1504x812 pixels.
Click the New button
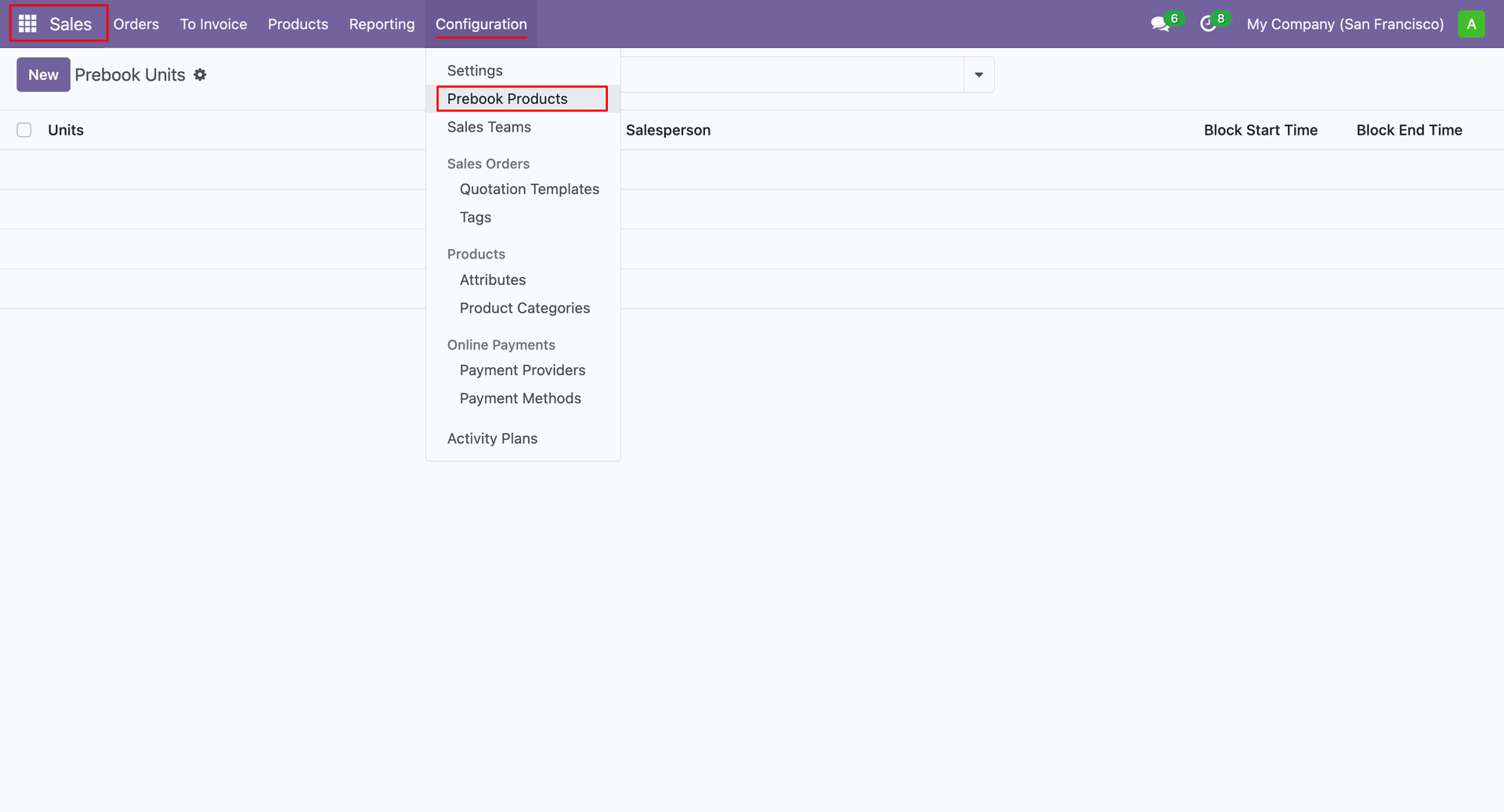[43, 75]
